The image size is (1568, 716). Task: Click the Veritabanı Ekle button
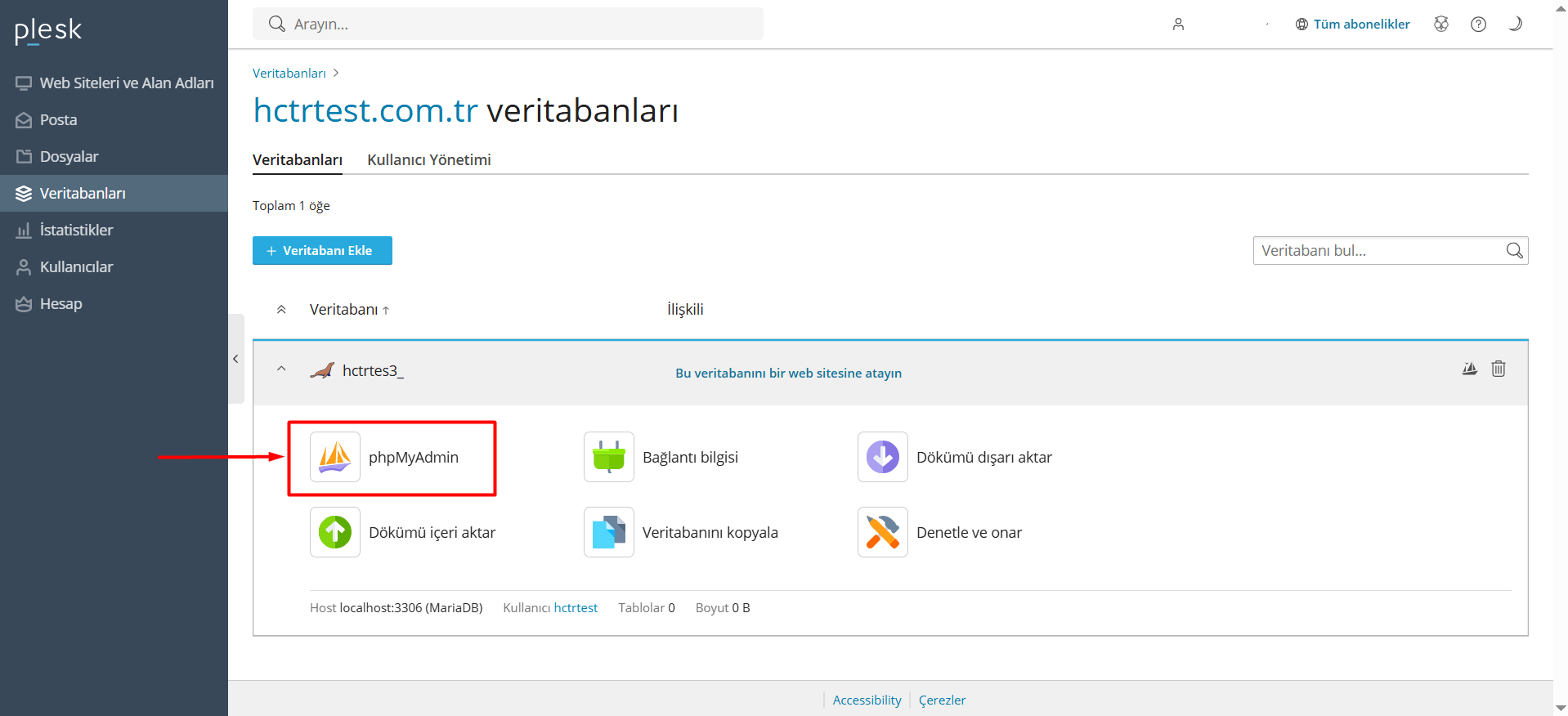pyautogui.click(x=322, y=250)
